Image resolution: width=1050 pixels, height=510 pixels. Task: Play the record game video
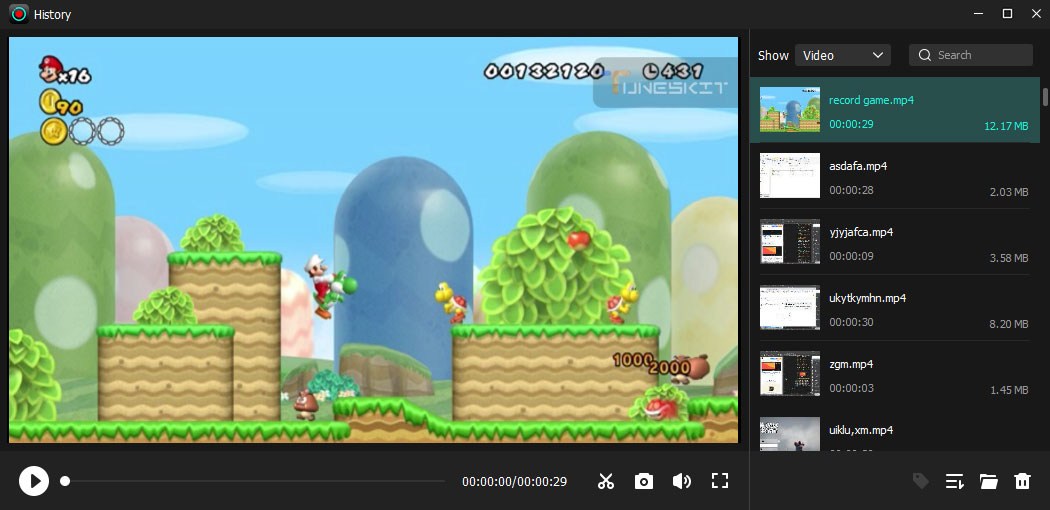point(33,481)
